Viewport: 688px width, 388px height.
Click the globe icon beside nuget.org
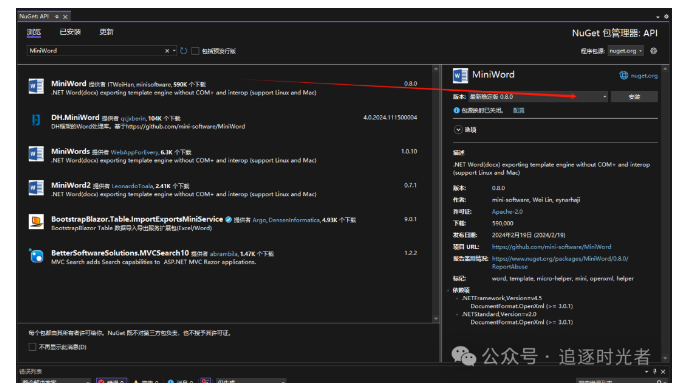[x=624, y=75]
